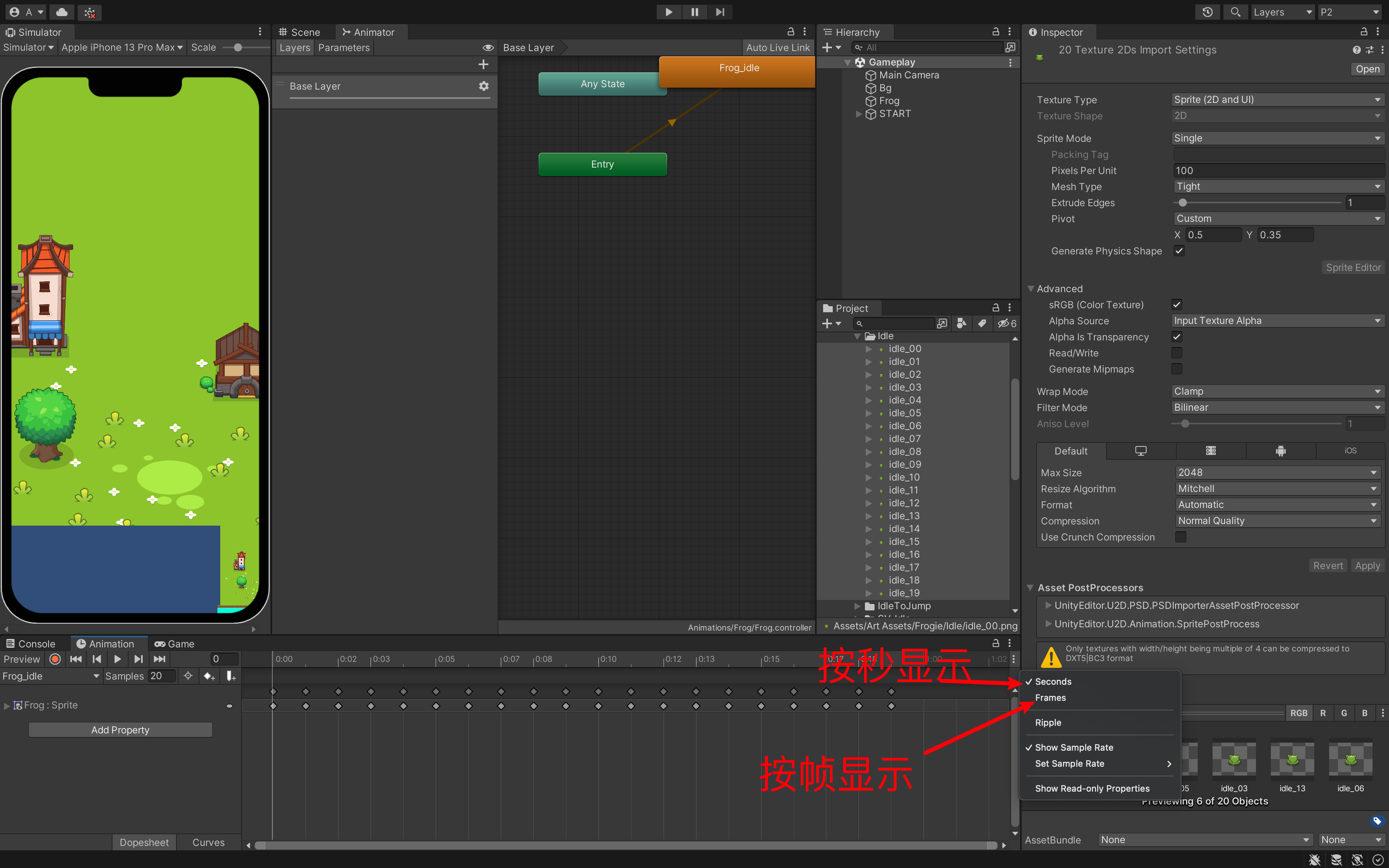Click the Filter by selection target icon

[x=188, y=676]
